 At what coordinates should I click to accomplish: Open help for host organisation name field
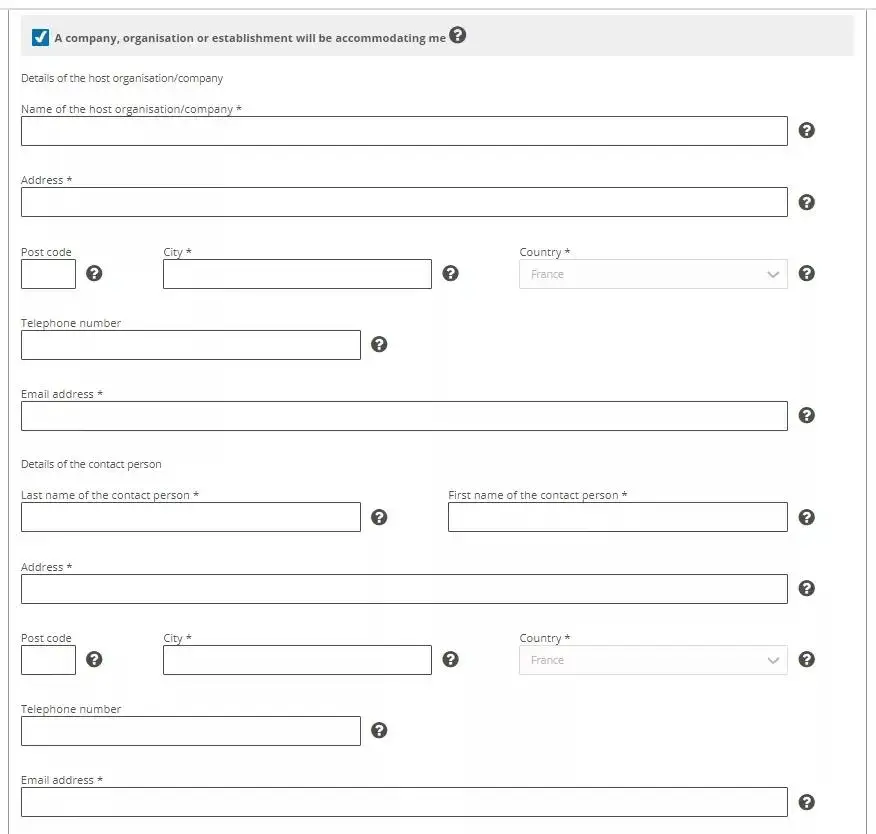(807, 131)
